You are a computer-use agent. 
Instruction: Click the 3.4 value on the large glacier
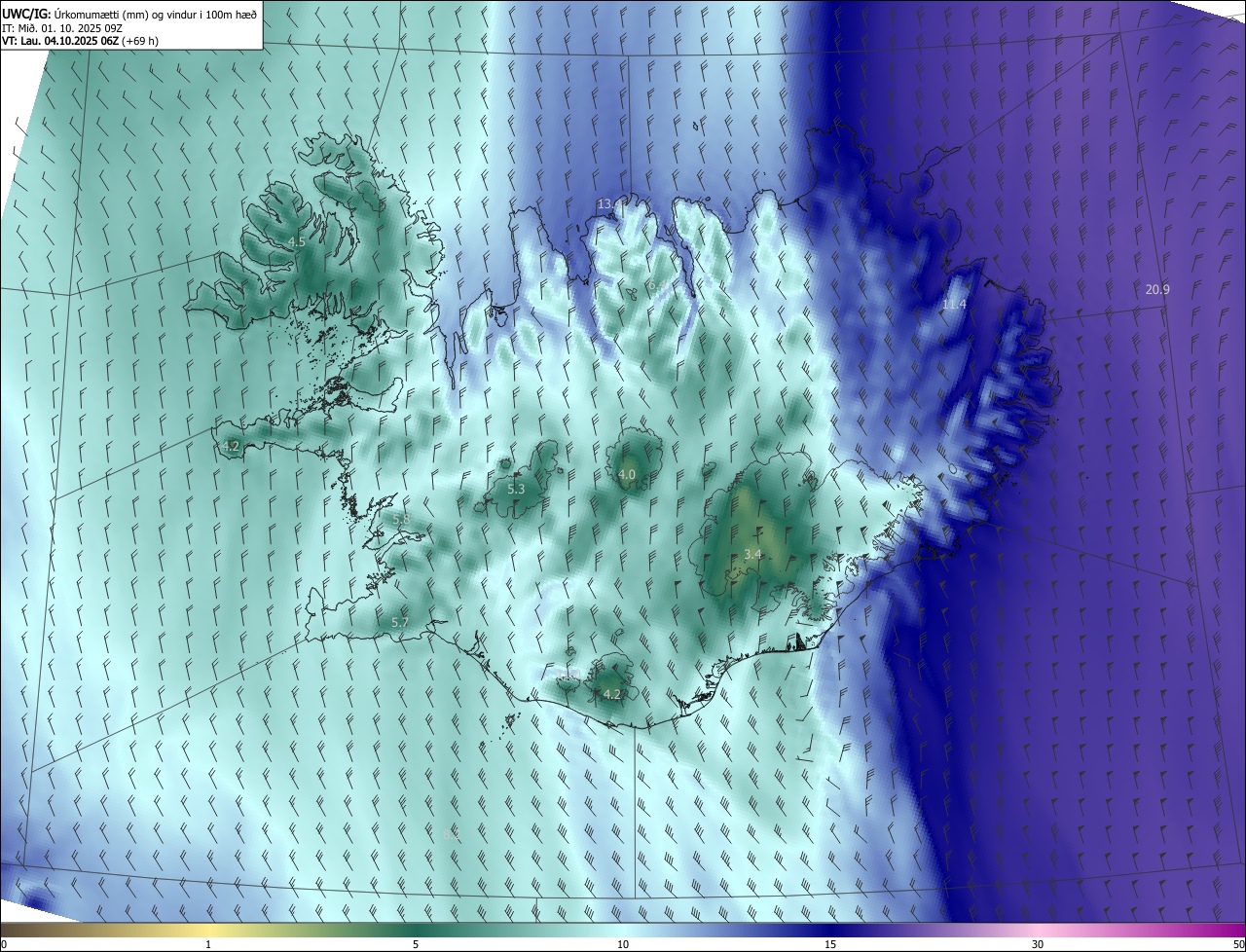752,554
